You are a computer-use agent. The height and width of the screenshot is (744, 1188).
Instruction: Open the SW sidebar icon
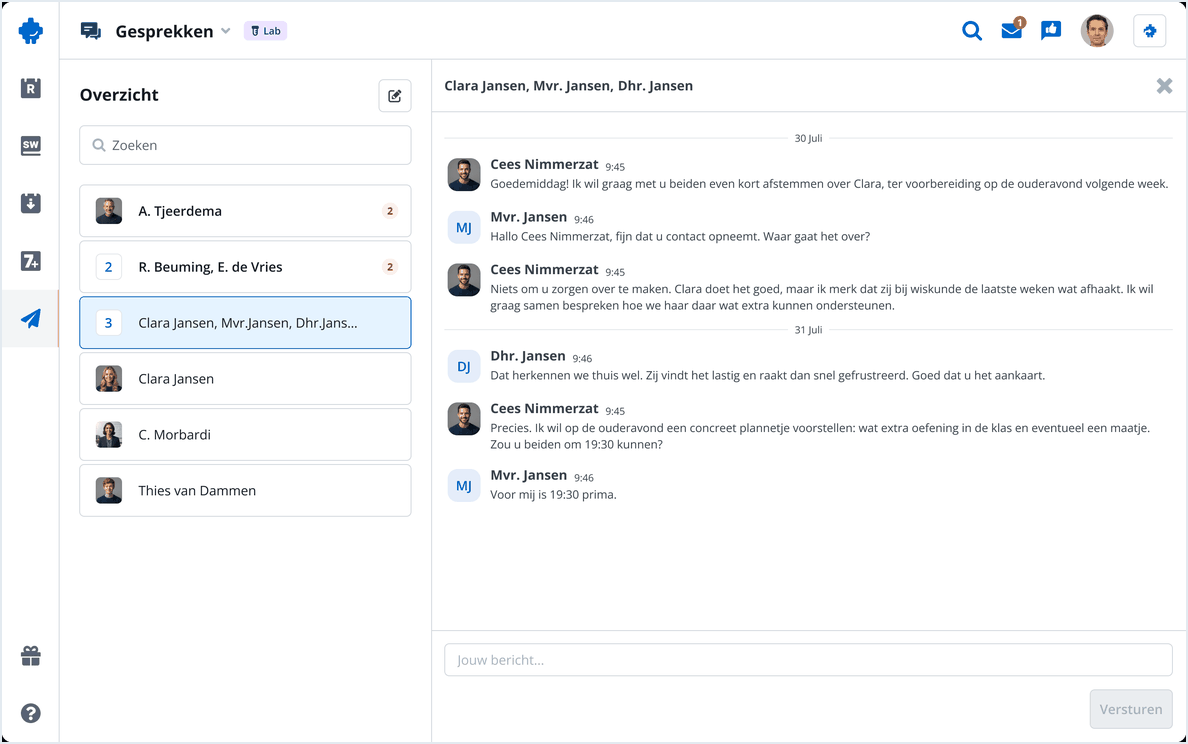point(30,145)
